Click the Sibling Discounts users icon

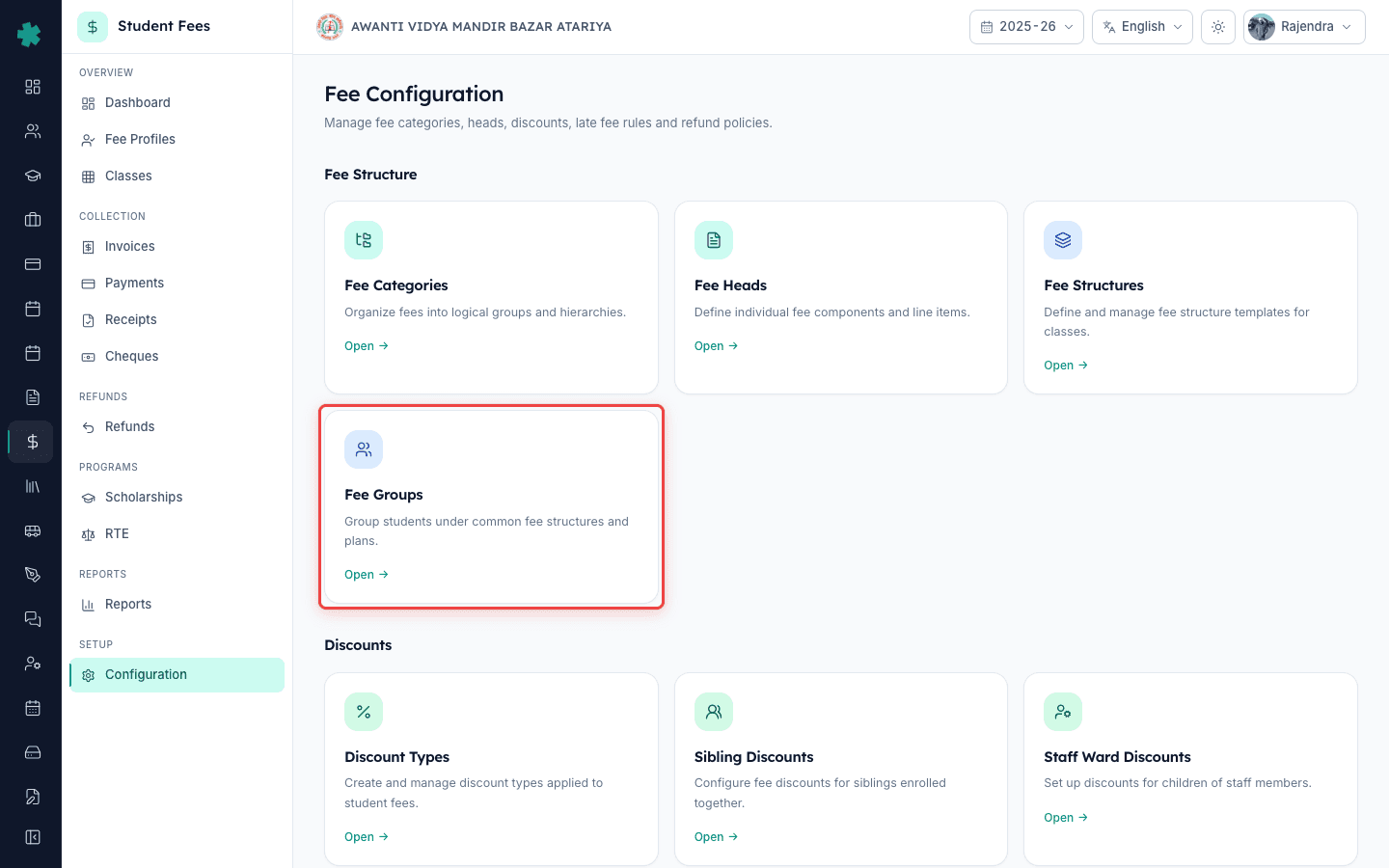tap(714, 712)
